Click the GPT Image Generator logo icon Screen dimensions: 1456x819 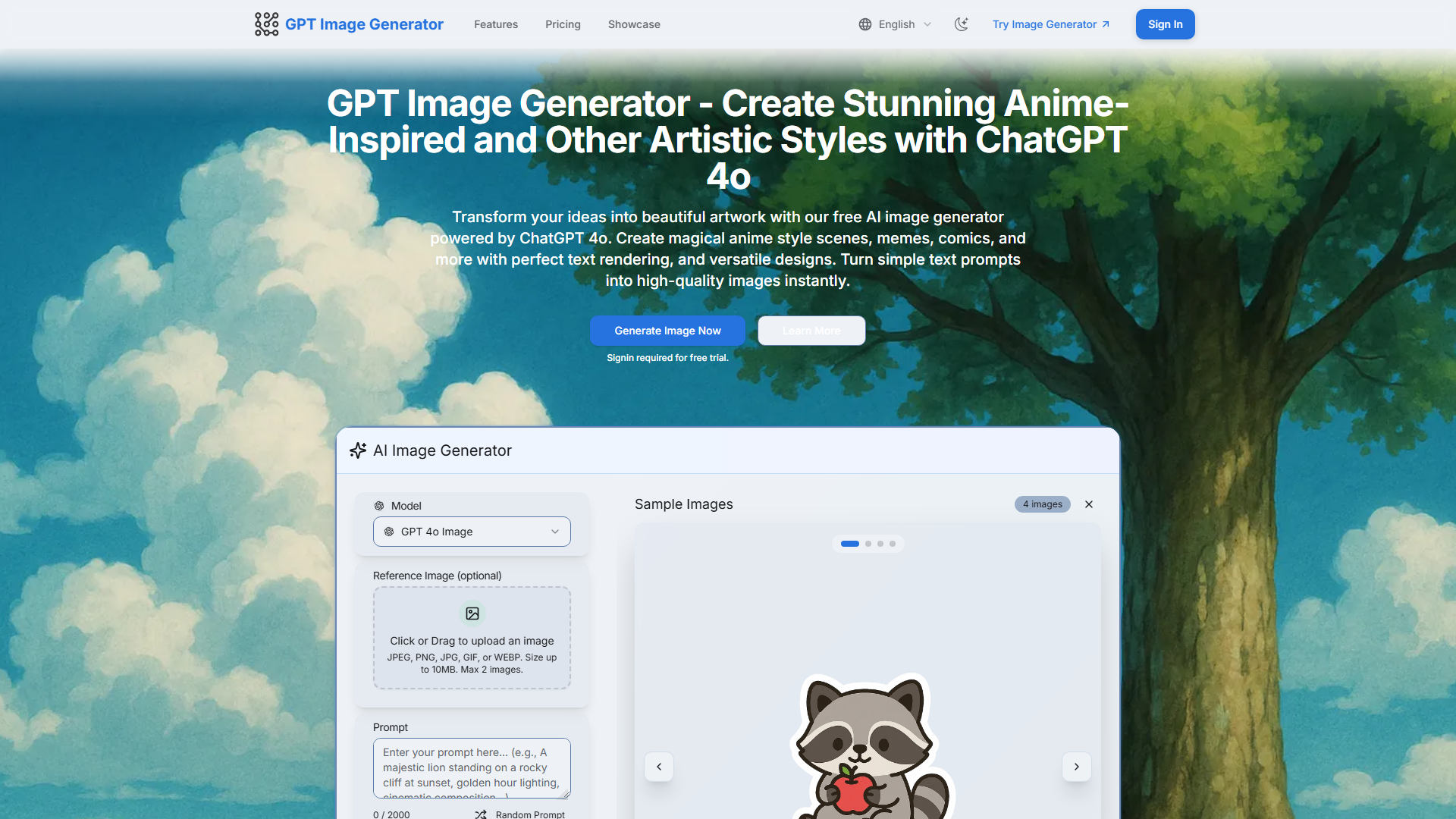tap(266, 24)
